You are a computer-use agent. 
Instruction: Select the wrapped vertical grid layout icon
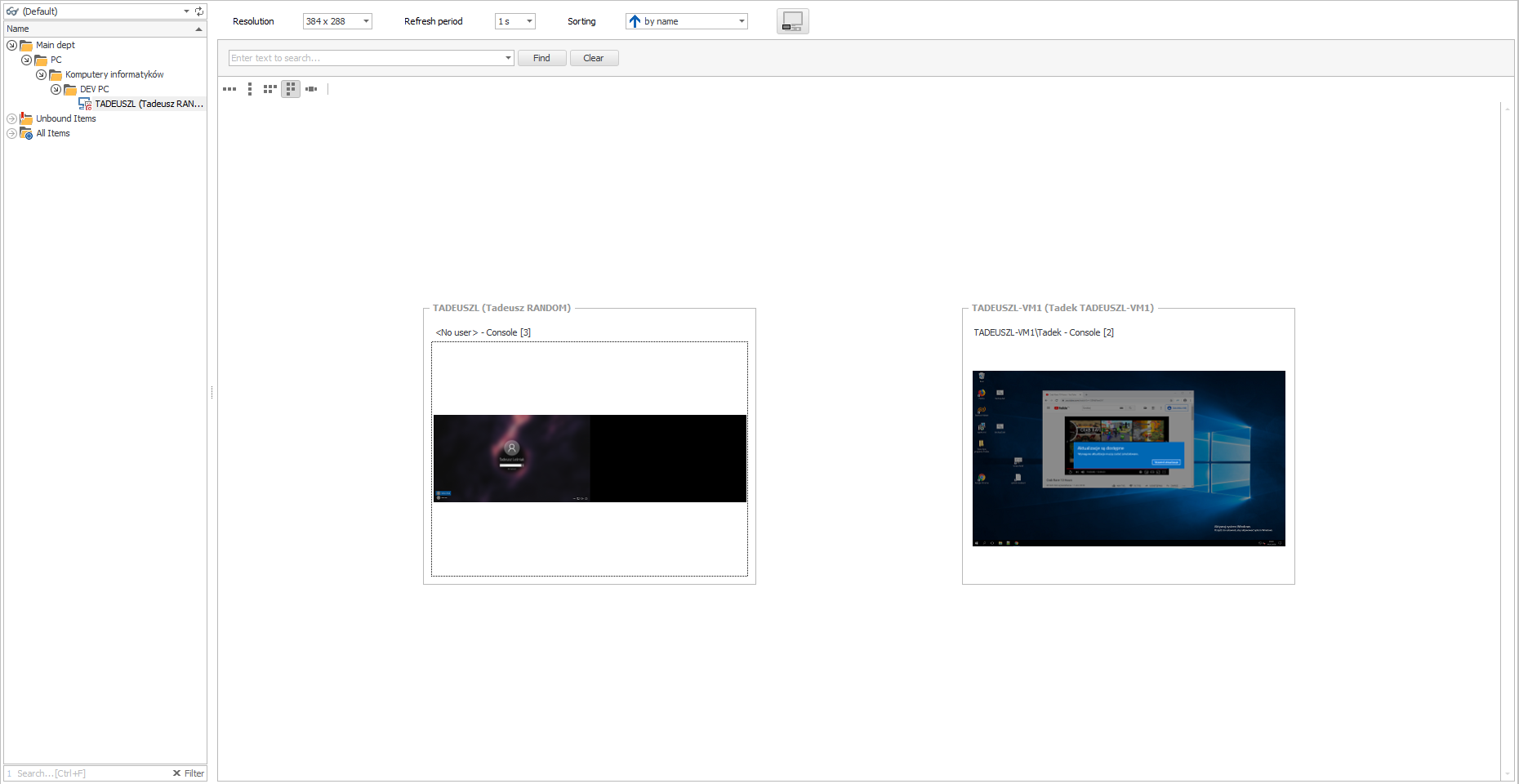click(x=291, y=89)
